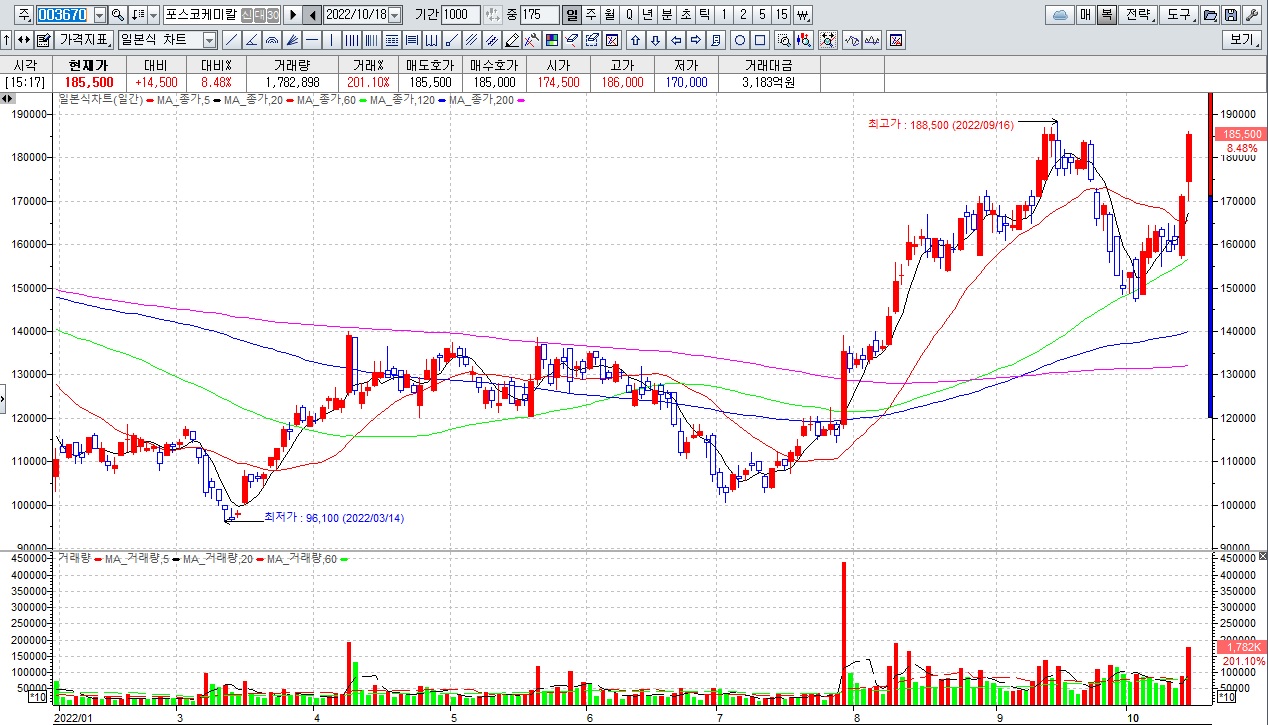Image resolution: width=1268 pixels, height=725 pixels.
Task: Click the cloud icon button
Action: 1060,15
